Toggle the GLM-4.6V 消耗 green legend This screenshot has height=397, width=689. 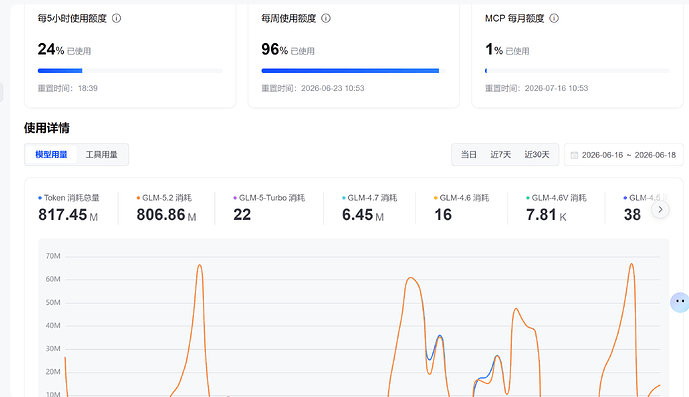[x=556, y=198]
